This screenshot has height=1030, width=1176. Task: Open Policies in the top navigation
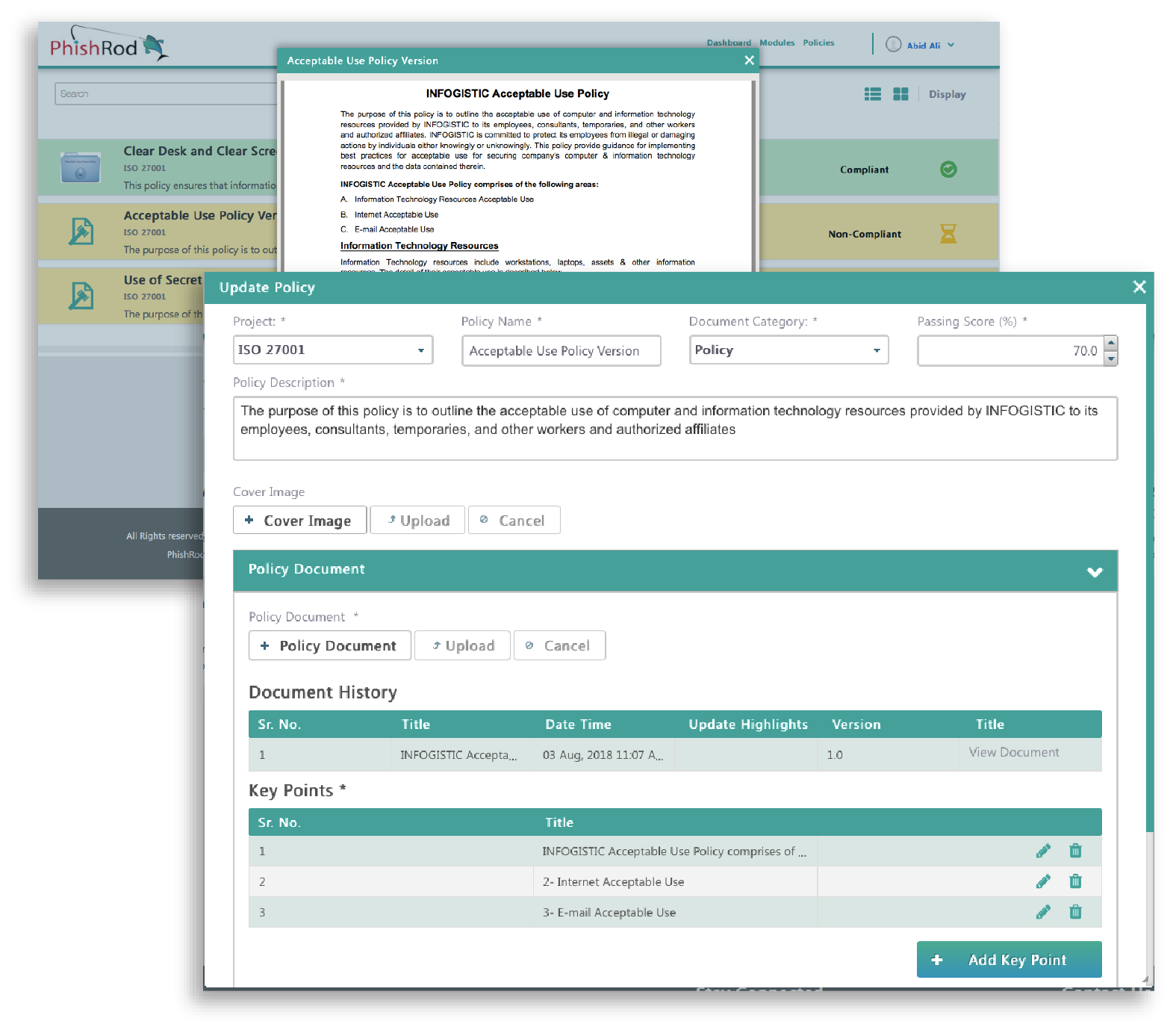(818, 43)
